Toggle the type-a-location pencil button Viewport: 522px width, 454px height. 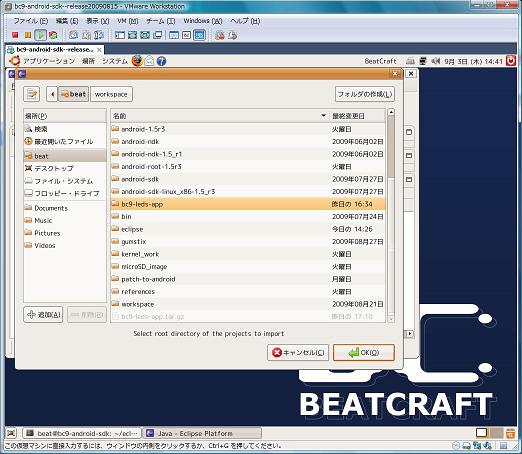[x=32, y=94]
